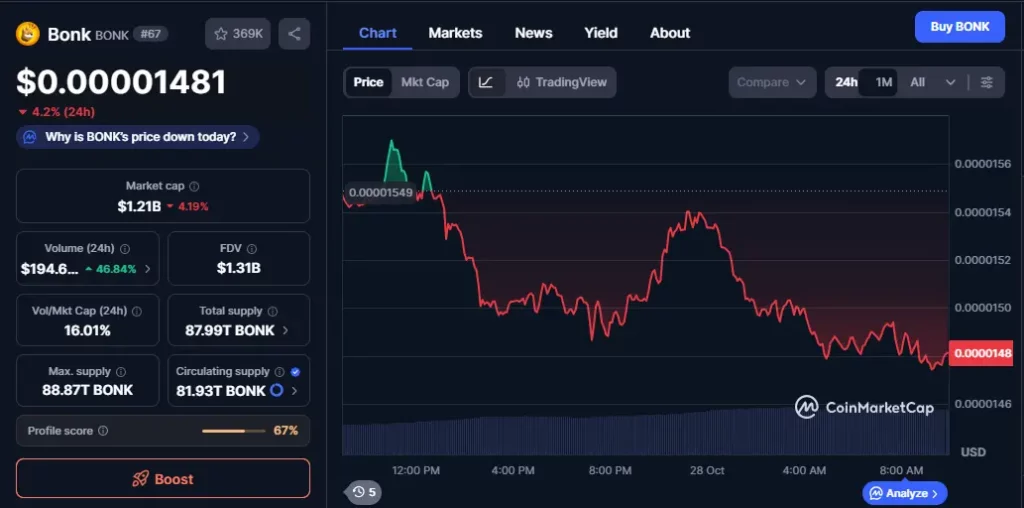This screenshot has width=1024, height=508.
Task: Click the share icon next to watchlist
Action: pos(294,34)
